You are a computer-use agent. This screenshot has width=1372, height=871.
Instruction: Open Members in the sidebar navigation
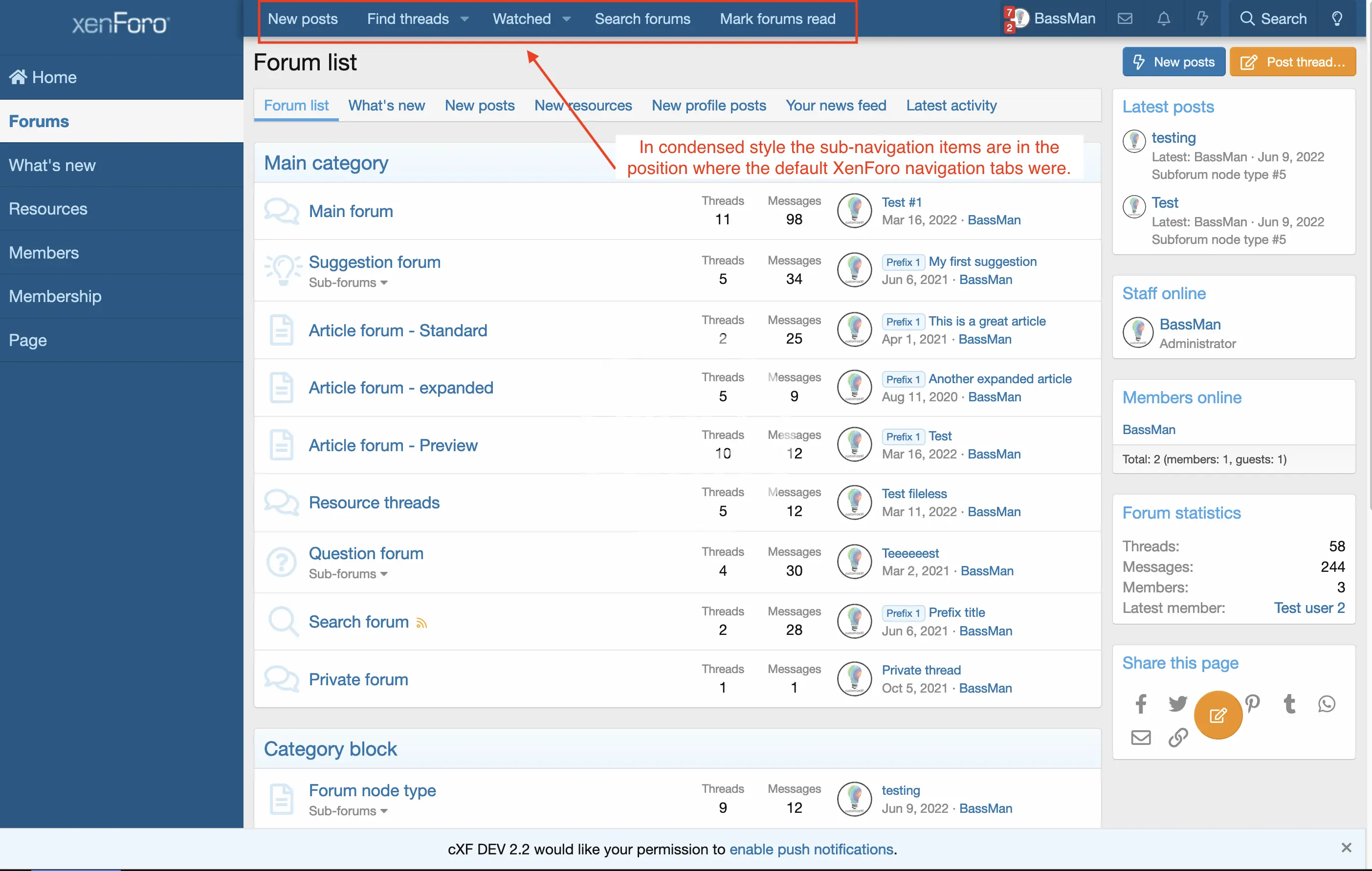pos(44,252)
